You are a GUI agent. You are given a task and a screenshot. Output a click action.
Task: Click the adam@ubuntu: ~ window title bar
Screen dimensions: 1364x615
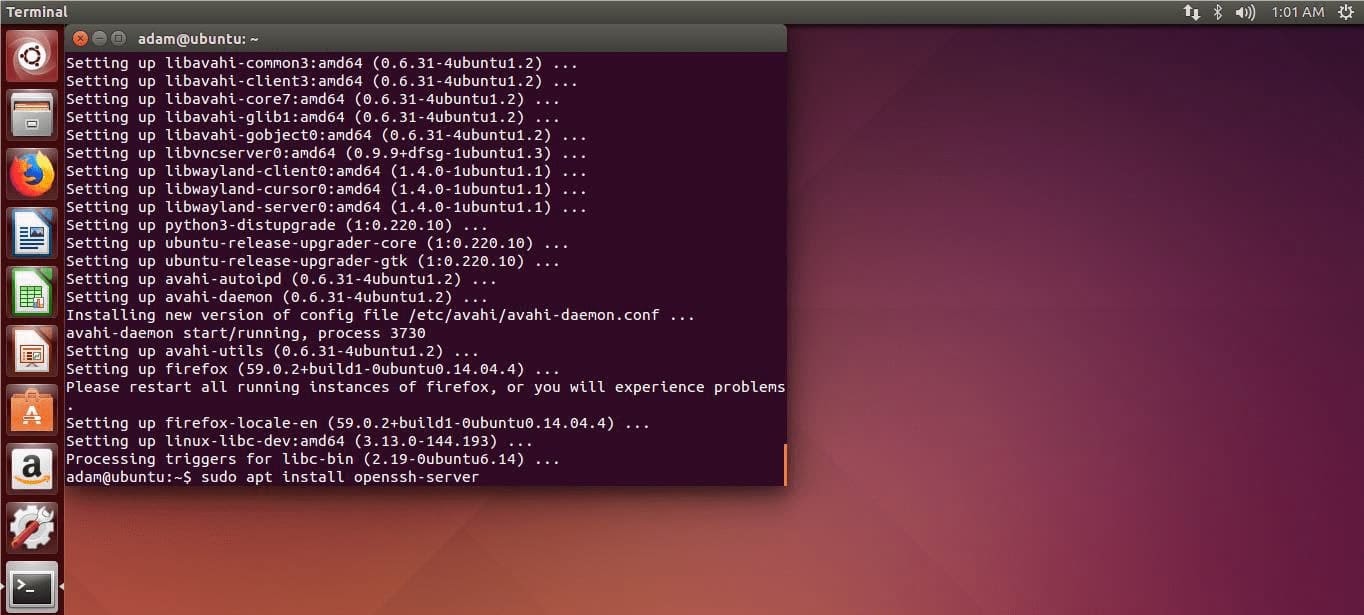coord(426,38)
